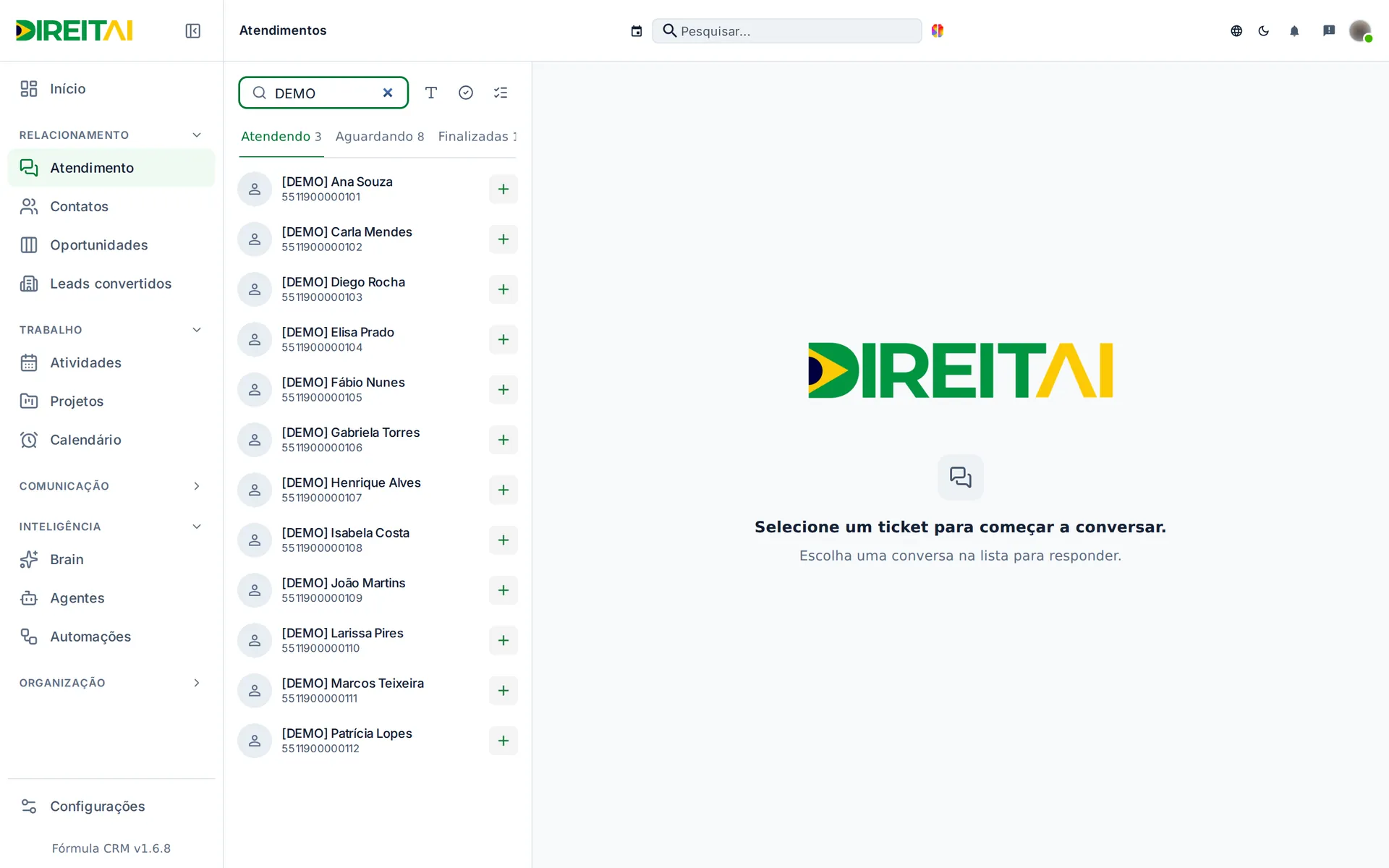The width and height of the screenshot is (1389, 868).
Task: Add ticket for Isabela Costa
Action: click(504, 540)
